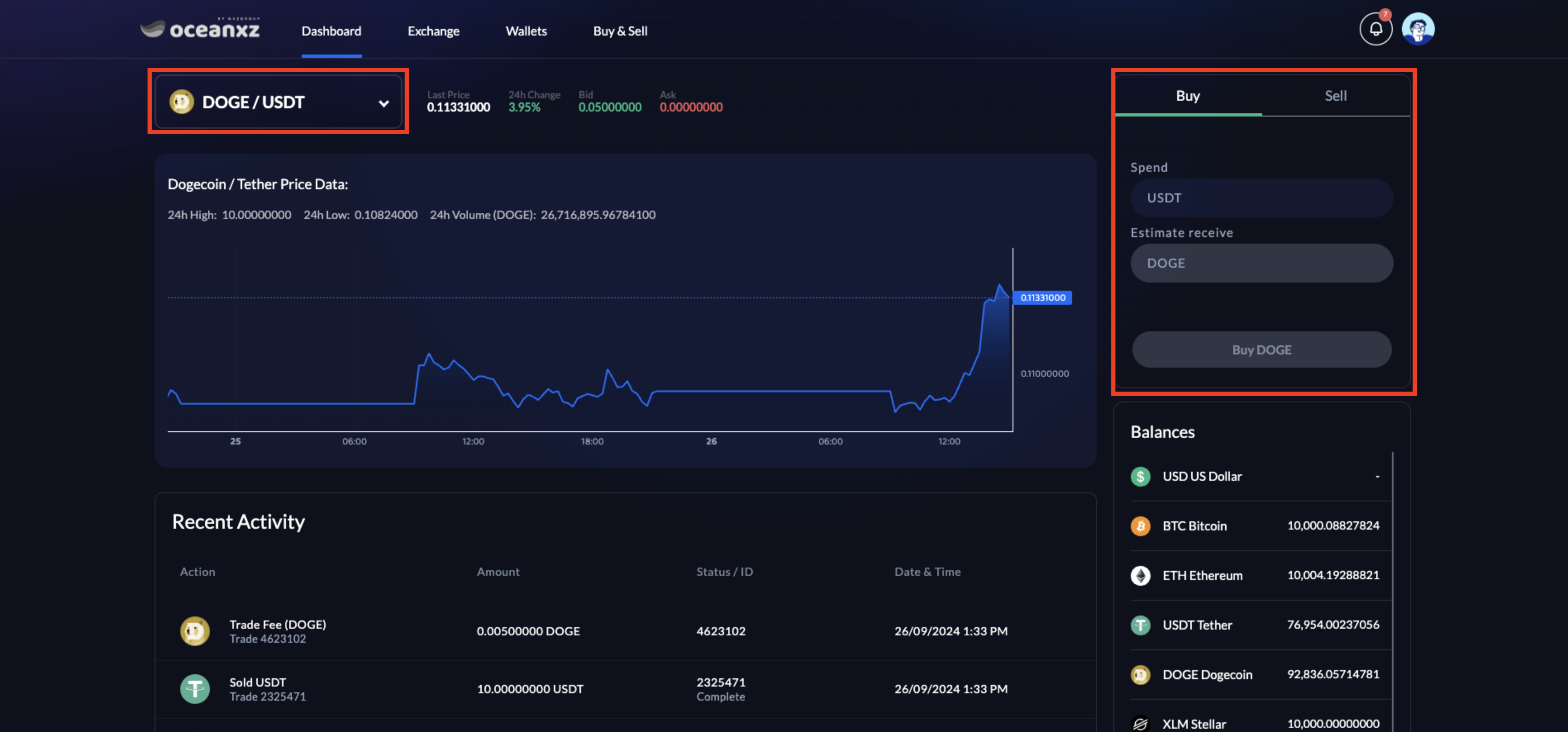
Task: Click the Estimate receive DOGE field
Action: pos(1261,263)
